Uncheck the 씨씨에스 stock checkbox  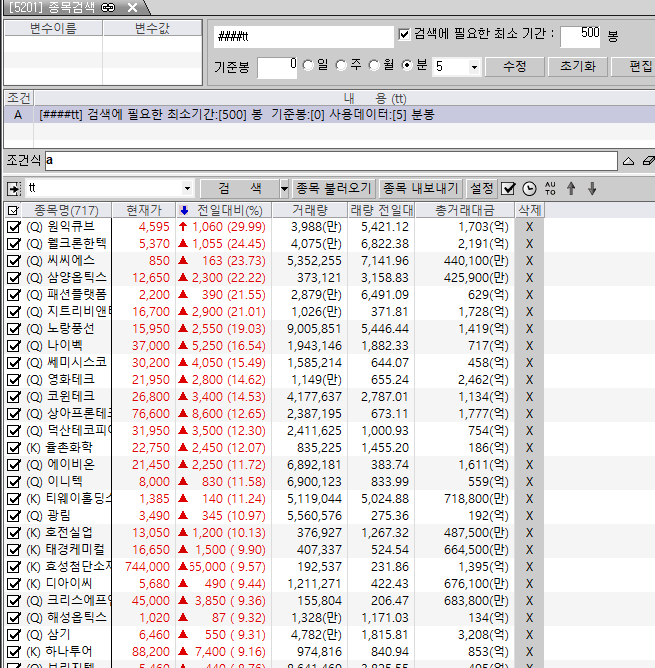pyautogui.click(x=13, y=260)
